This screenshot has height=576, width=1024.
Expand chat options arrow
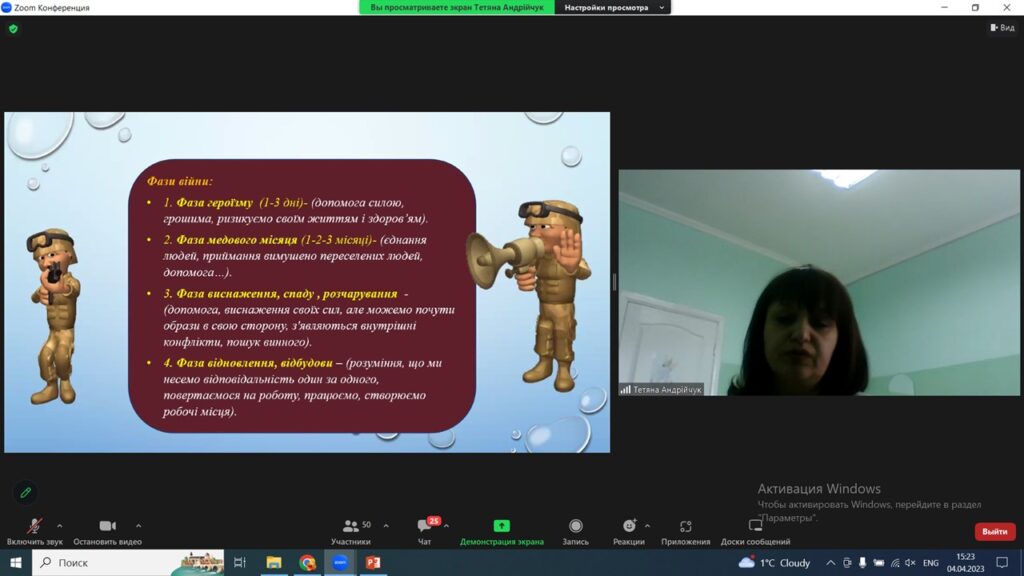(446, 525)
